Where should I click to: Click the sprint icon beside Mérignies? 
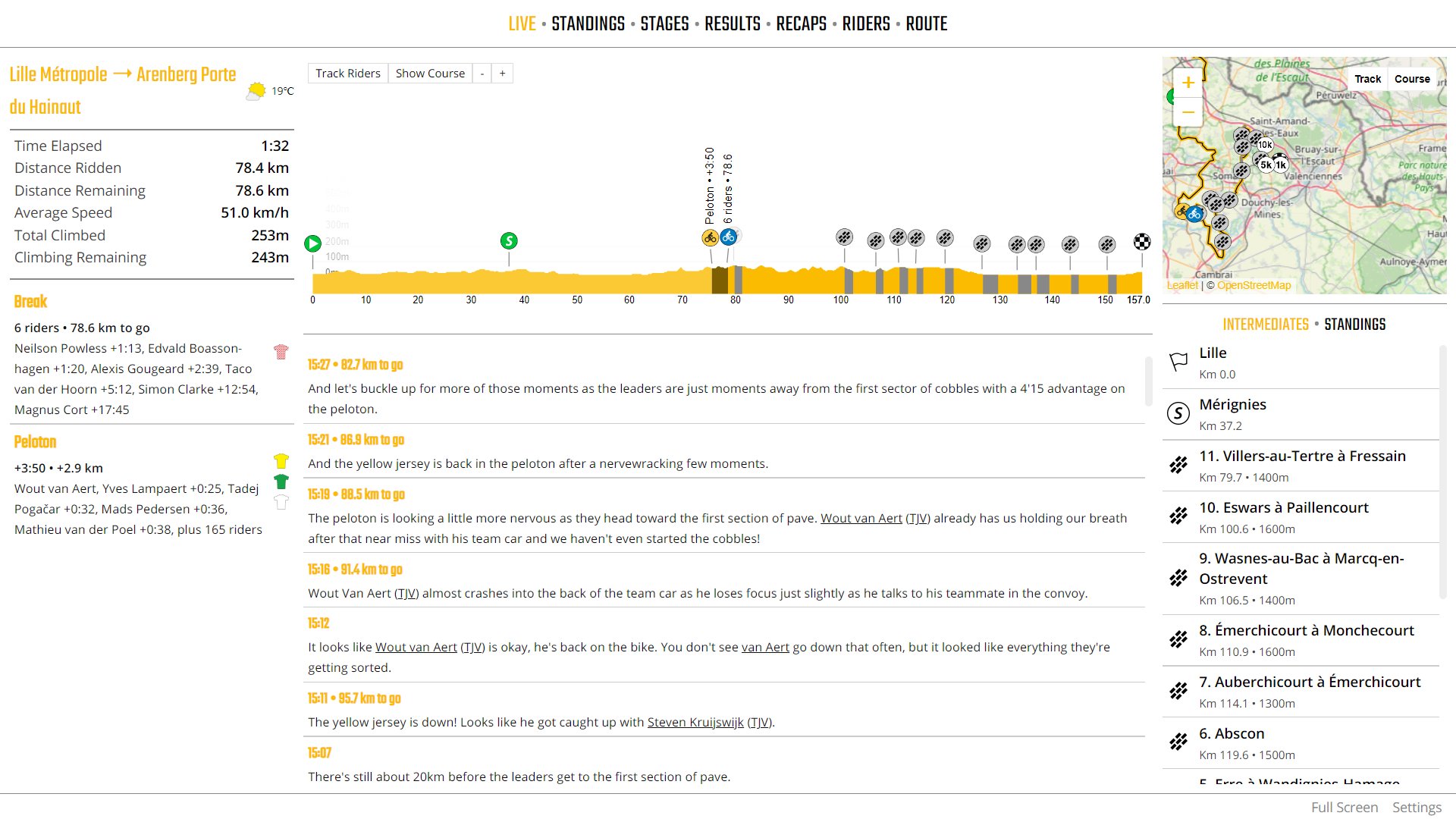(x=1178, y=413)
